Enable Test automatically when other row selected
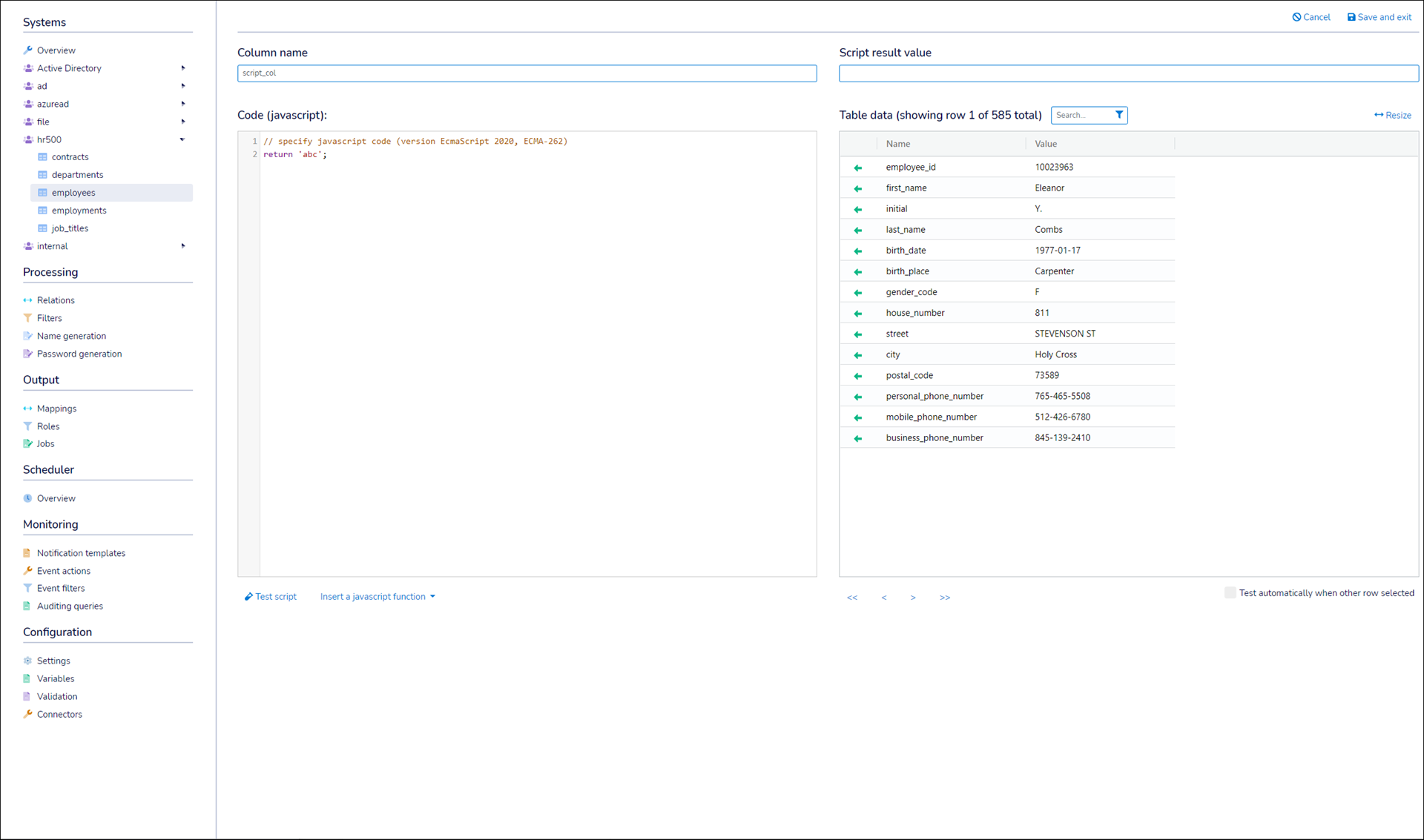Screen dimensions: 1424x840 (x=1230, y=592)
